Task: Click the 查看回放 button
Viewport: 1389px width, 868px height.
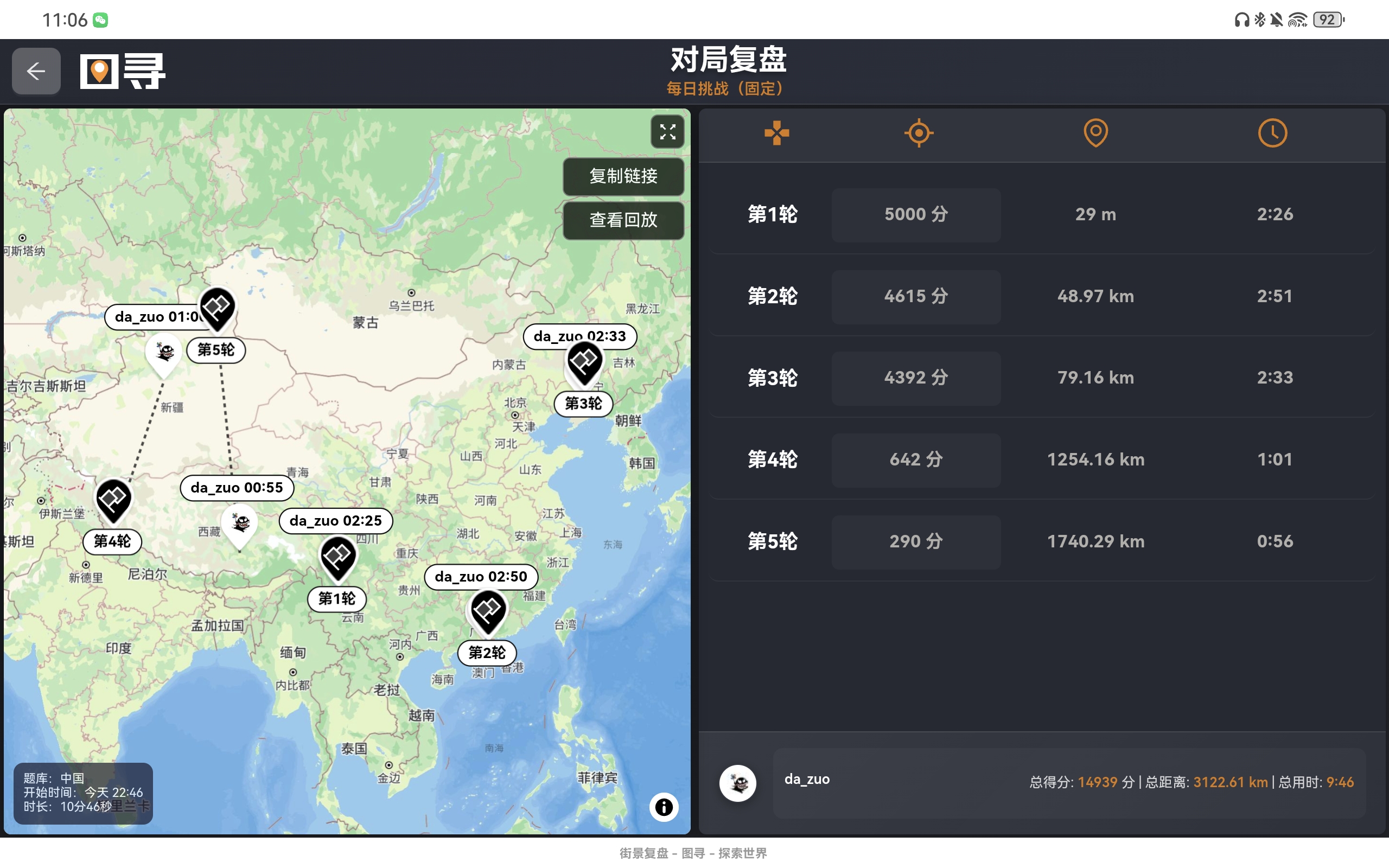Action: tap(623, 220)
